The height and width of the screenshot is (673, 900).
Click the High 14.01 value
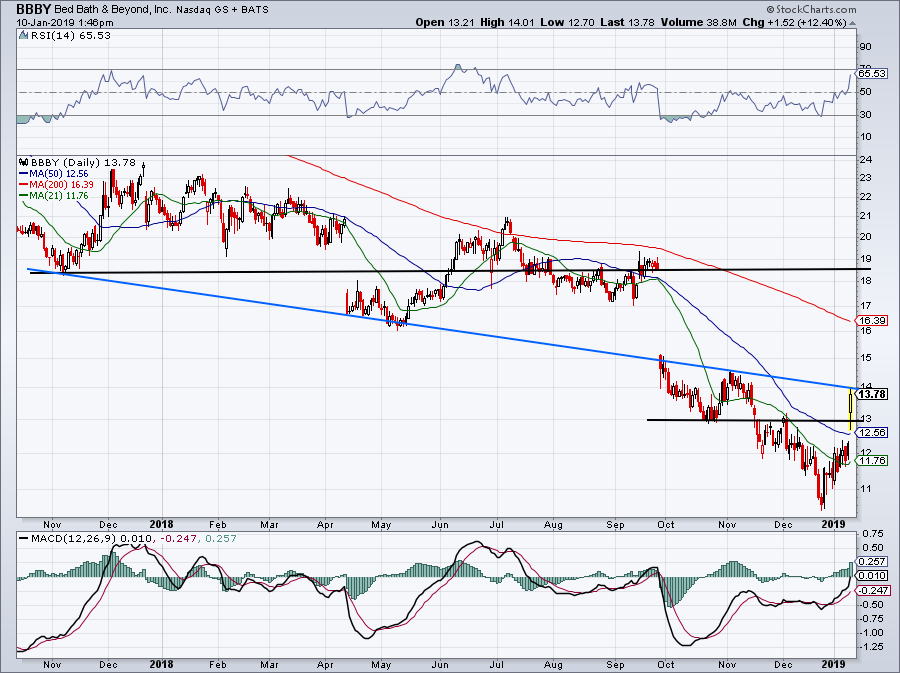(507, 22)
